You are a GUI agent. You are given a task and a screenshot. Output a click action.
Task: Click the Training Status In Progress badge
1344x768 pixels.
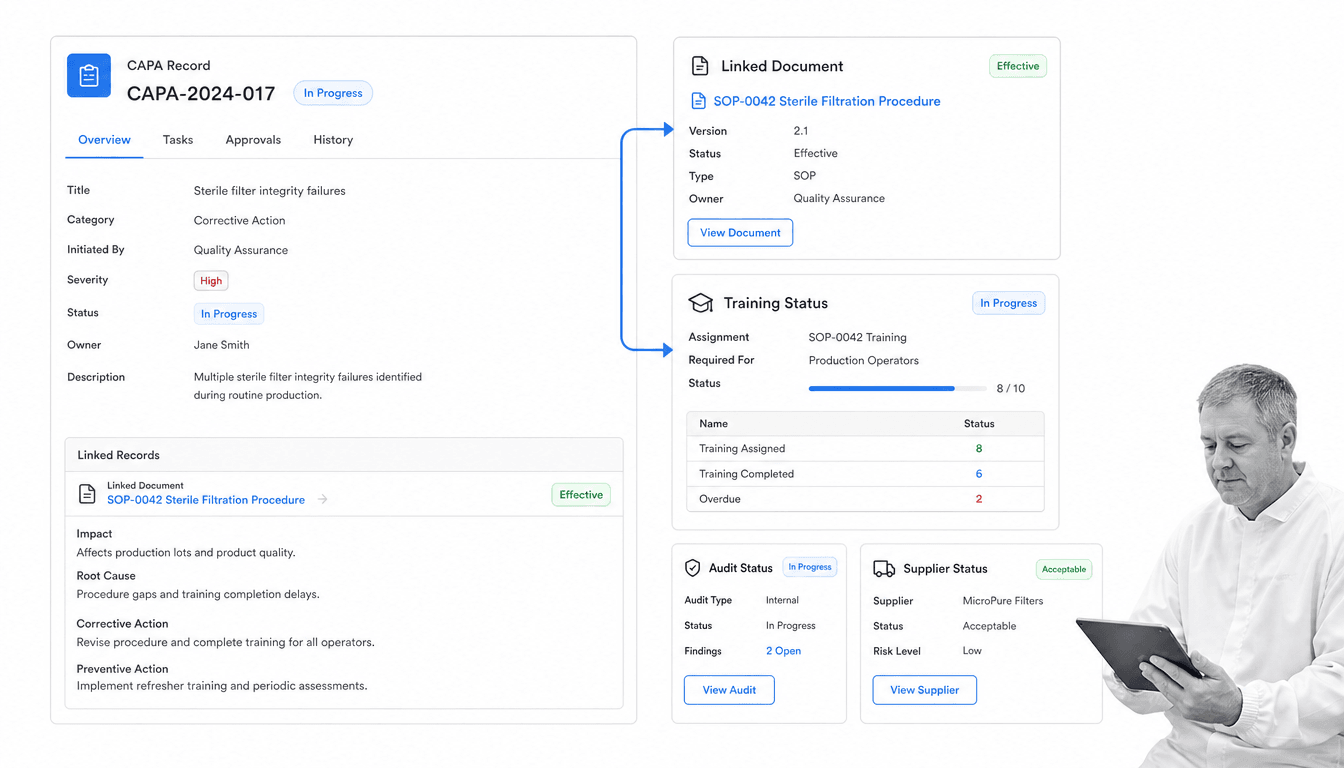[x=1008, y=303]
